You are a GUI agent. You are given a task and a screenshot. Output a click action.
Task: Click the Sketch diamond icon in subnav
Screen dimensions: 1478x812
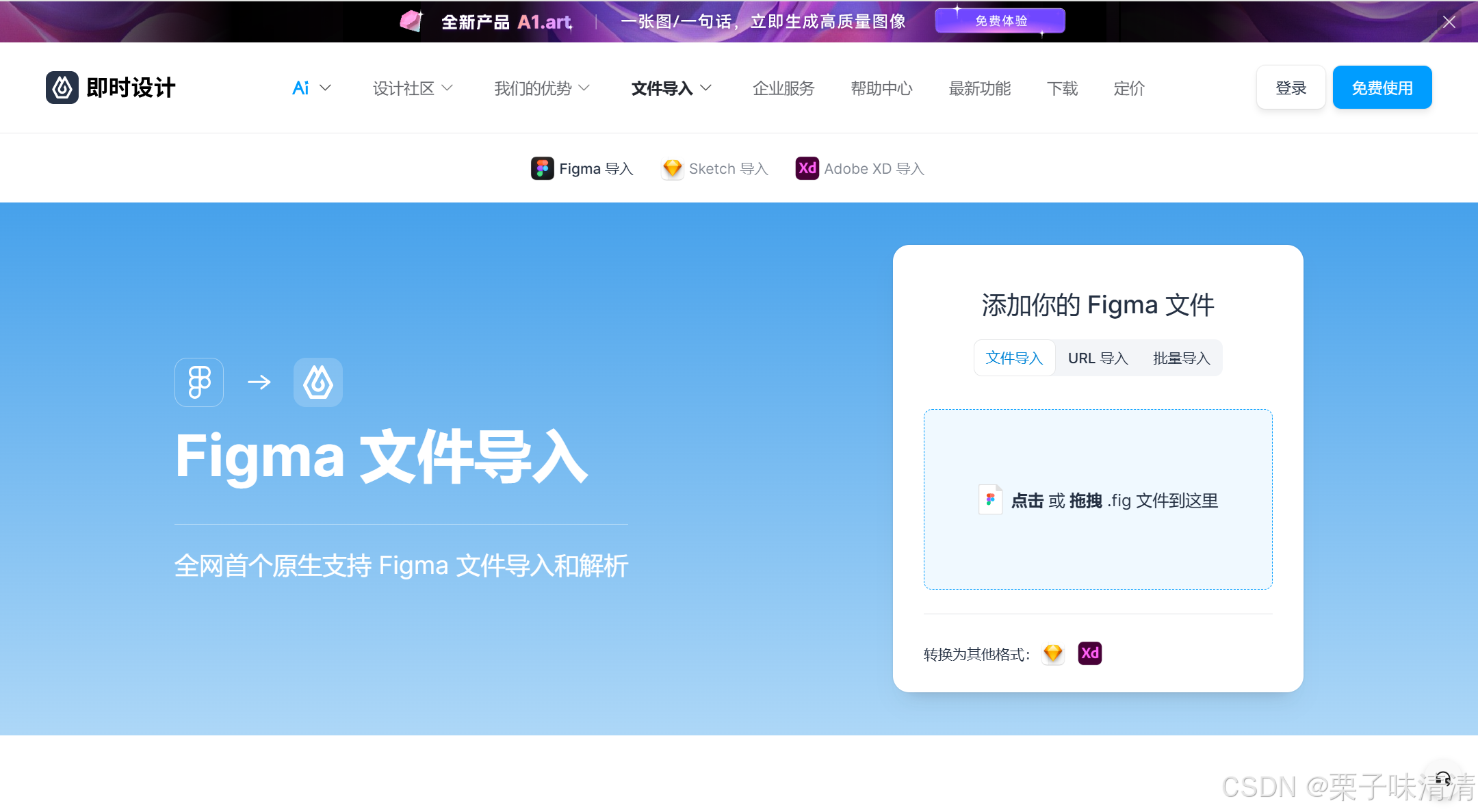point(672,168)
